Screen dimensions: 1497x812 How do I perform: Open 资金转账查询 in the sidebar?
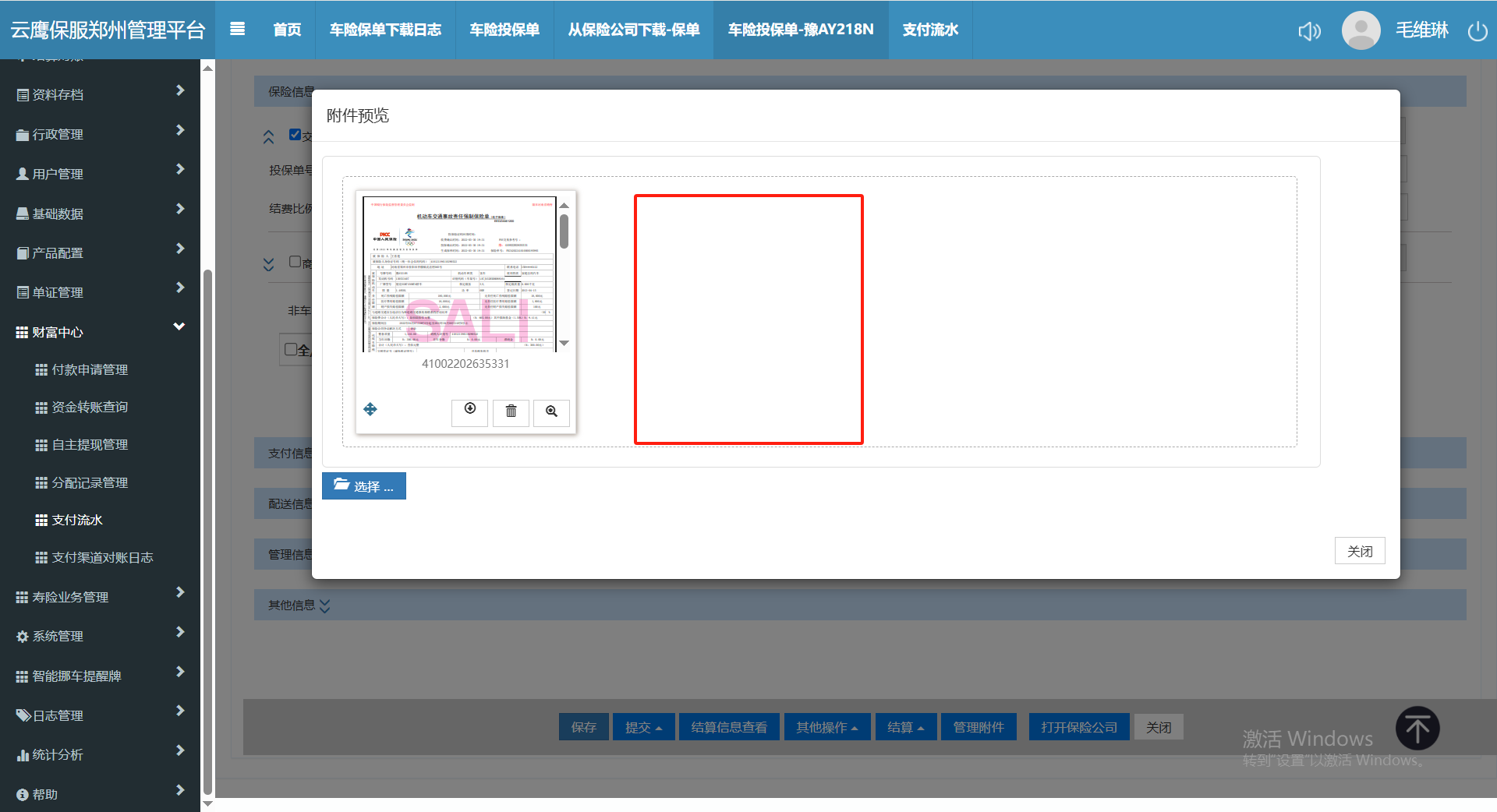point(90,408)
